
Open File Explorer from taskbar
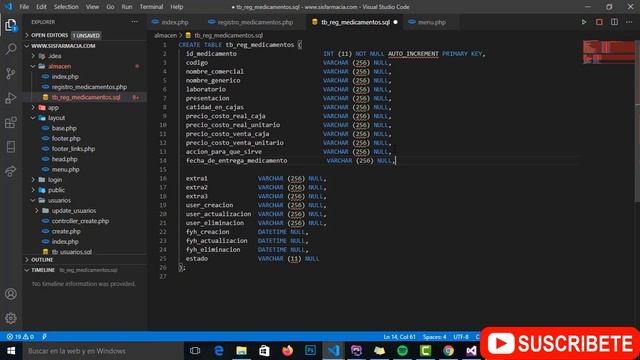242,351
